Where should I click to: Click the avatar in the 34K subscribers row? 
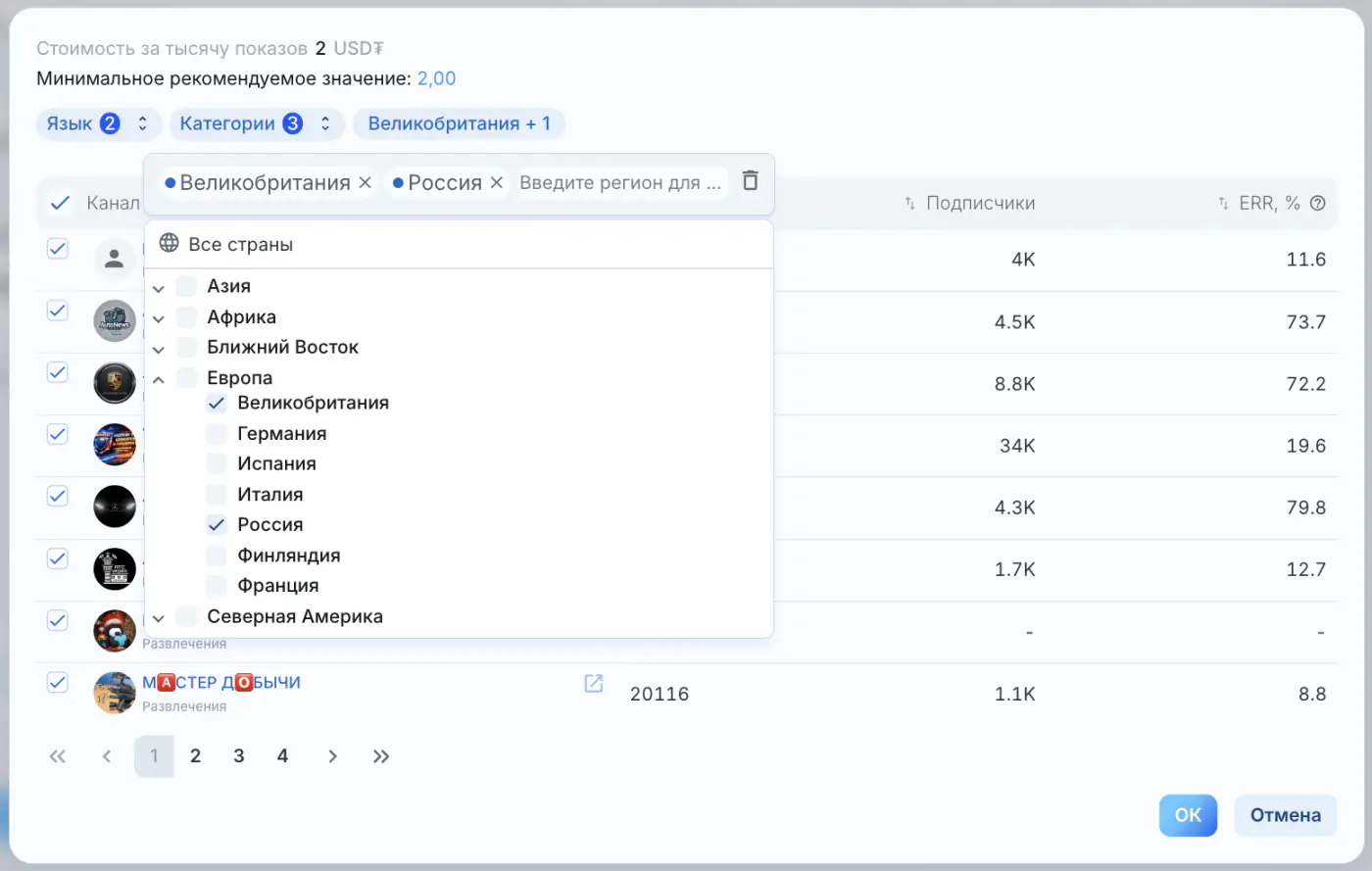click(x=115, y=445)
